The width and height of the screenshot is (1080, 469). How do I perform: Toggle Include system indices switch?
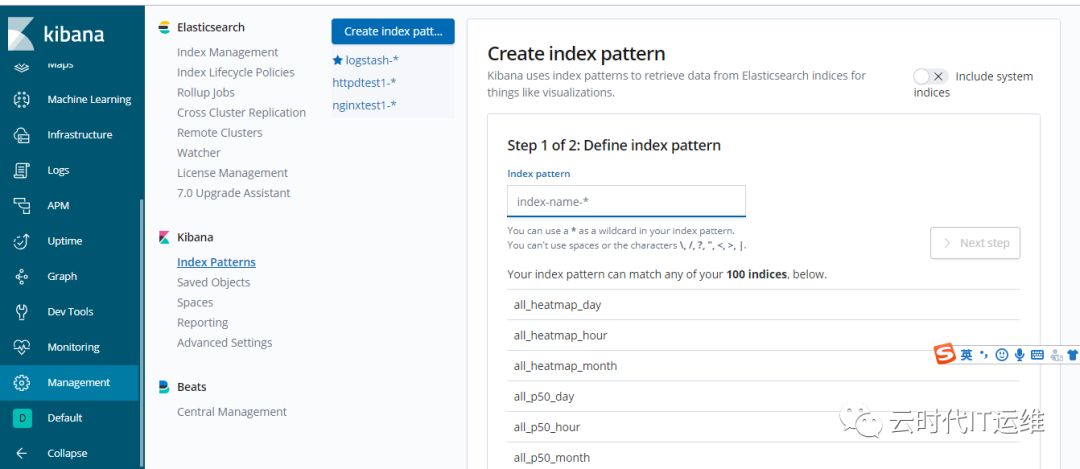[x=930, y=77]
